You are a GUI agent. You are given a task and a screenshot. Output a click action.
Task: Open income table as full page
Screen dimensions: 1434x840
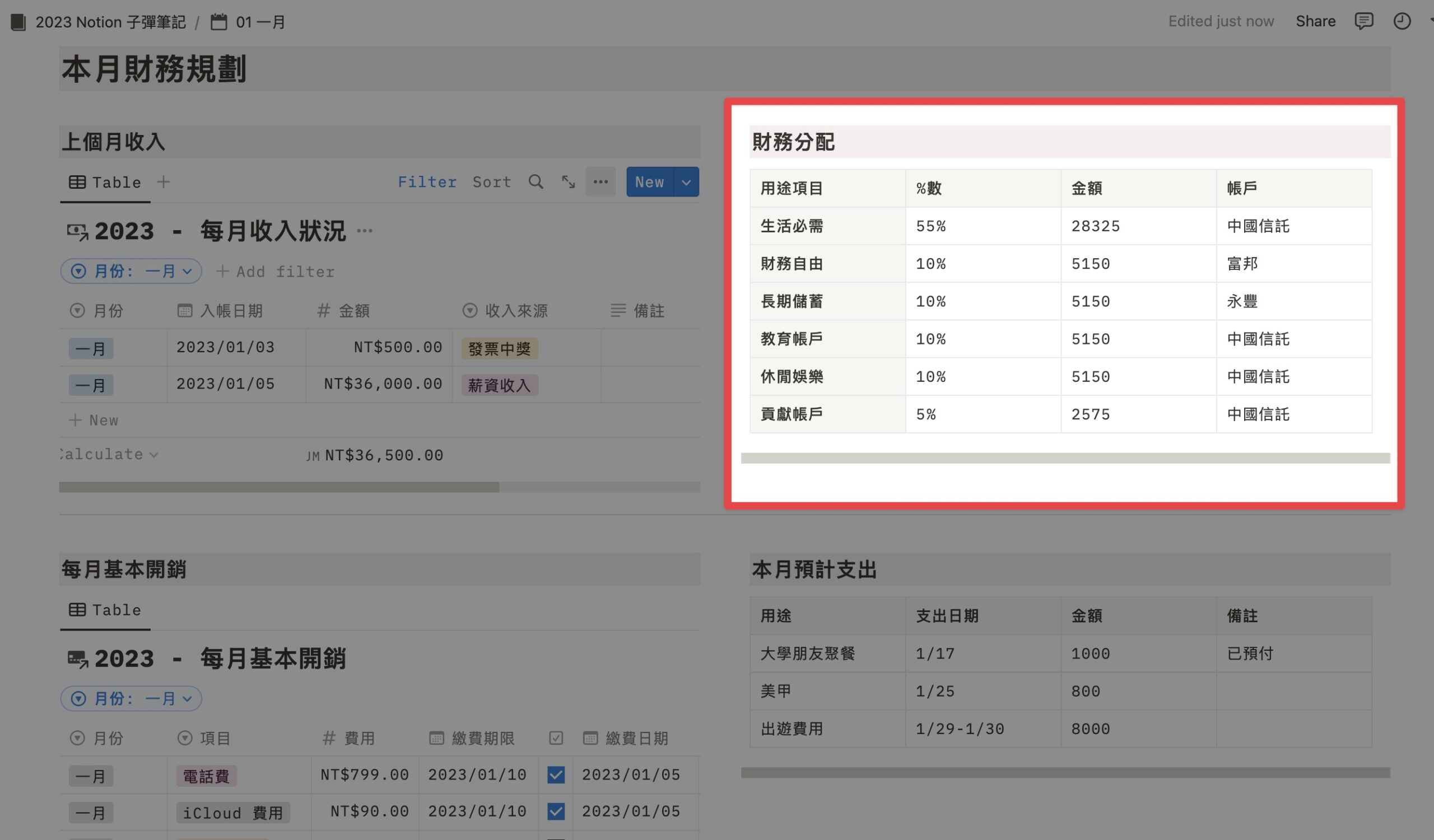tap(568, 182)
